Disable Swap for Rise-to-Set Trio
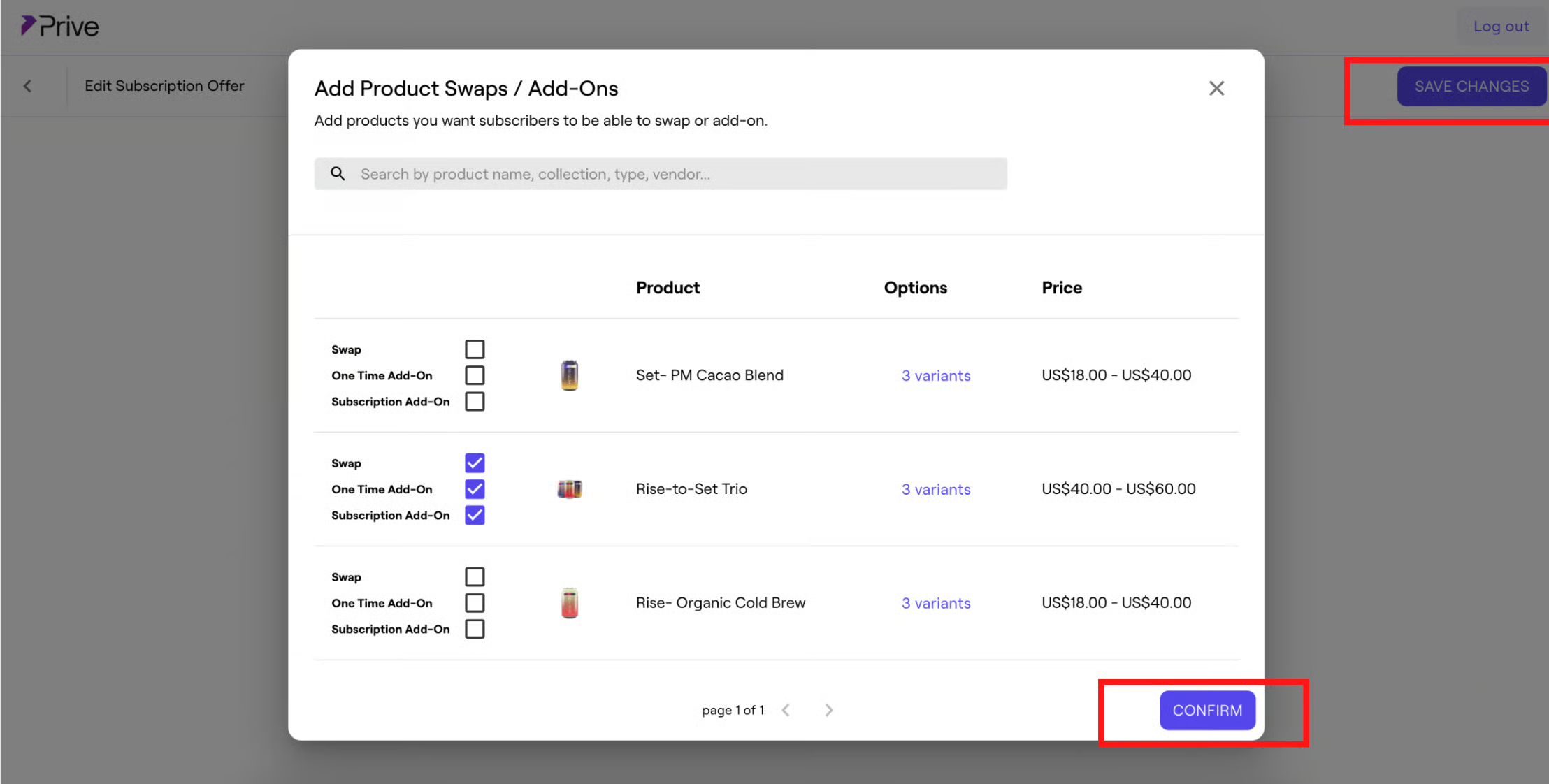Viewport: 1549px width, 784px height. click(475, 463)
